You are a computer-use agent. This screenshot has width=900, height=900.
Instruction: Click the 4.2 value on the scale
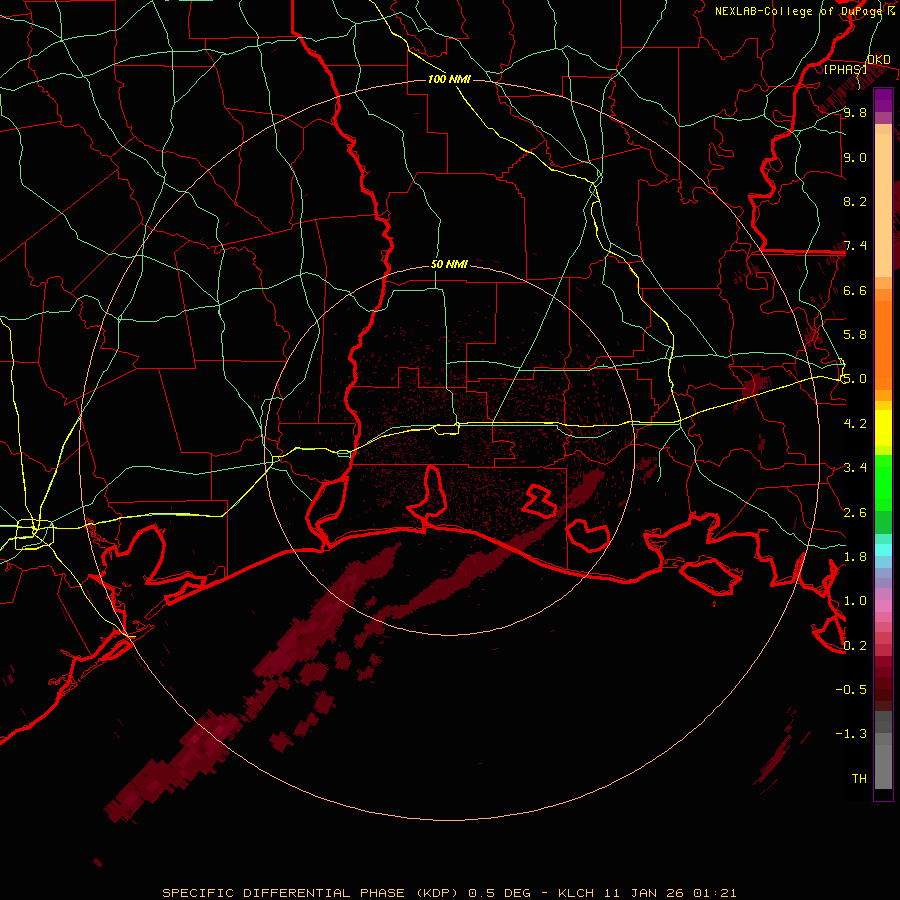[x=855, y=423]
